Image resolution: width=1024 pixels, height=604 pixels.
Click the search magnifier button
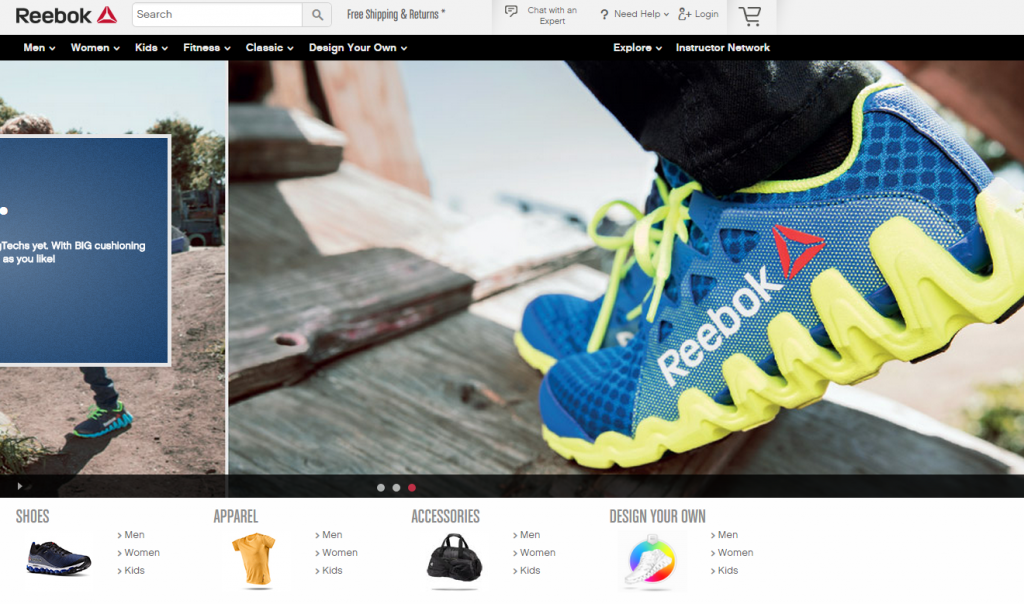tap(317, 14)
